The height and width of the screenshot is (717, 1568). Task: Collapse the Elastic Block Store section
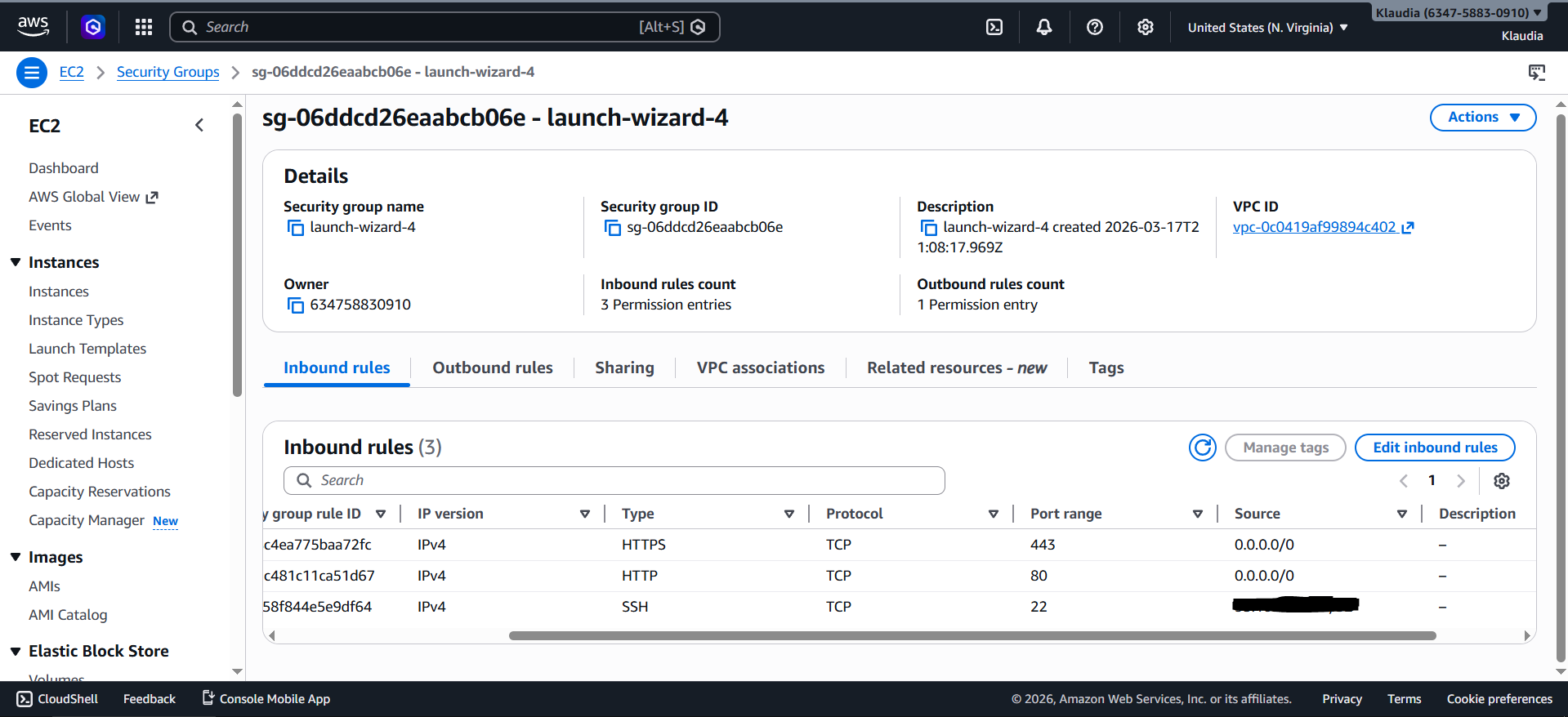pyautogui.click(x=16, y=651)
